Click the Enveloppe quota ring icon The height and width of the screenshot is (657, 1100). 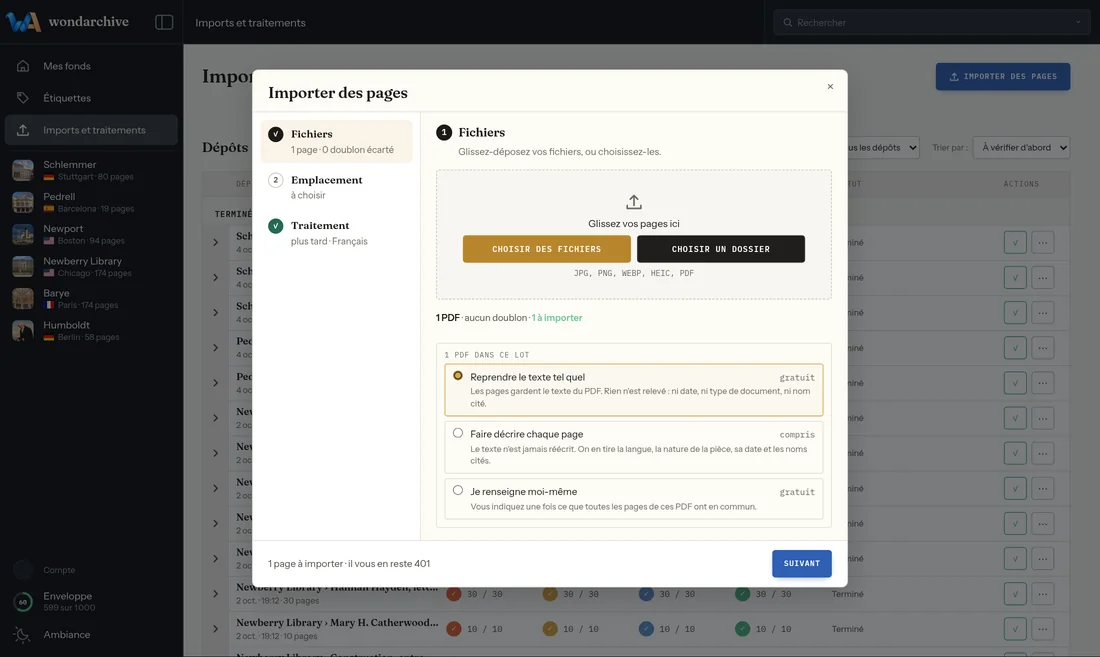[x=23, y=602]
